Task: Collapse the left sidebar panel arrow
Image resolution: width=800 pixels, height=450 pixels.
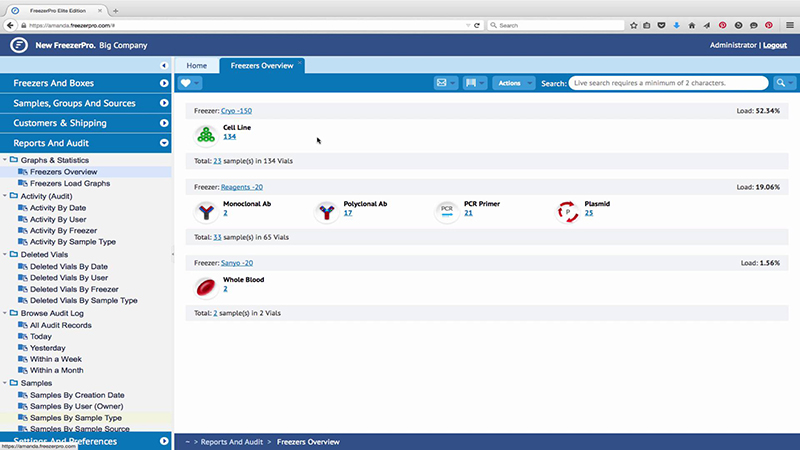Action: click(x=164, y=65)
